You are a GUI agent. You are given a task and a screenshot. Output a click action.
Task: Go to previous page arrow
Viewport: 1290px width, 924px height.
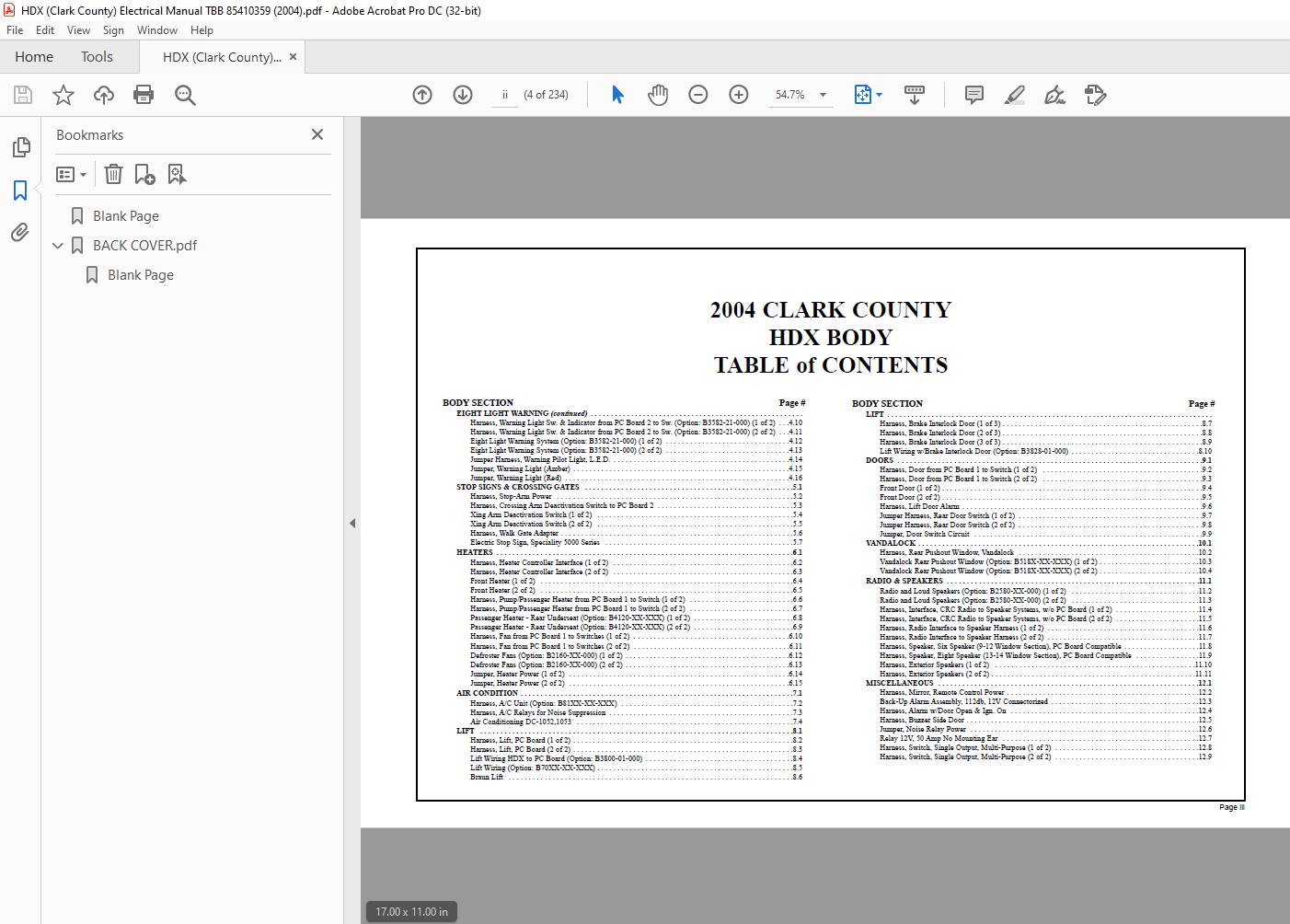pos(422,95)
